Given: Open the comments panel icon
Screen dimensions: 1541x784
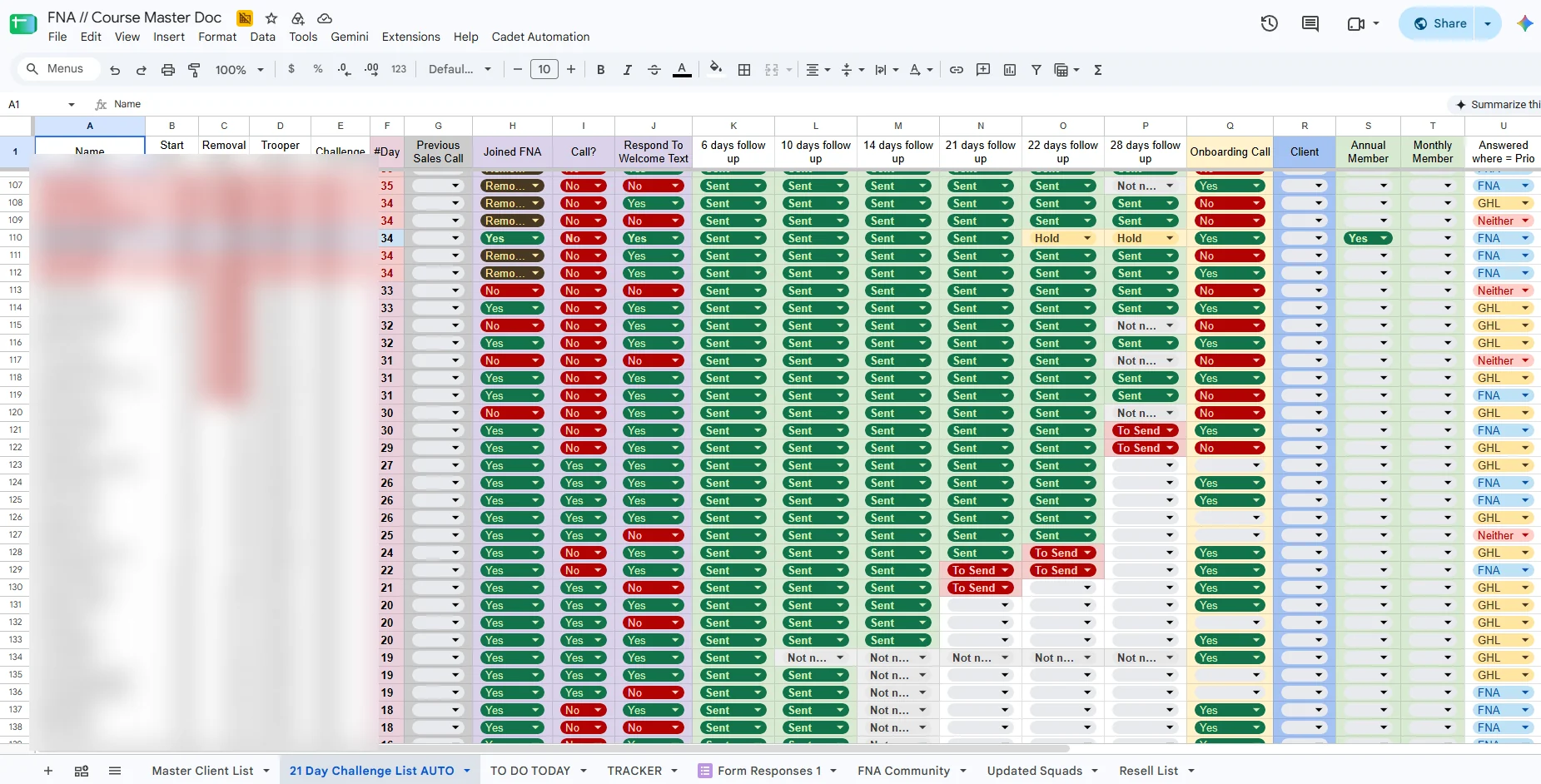Looking at the screenshot, I should (1310, 23).
